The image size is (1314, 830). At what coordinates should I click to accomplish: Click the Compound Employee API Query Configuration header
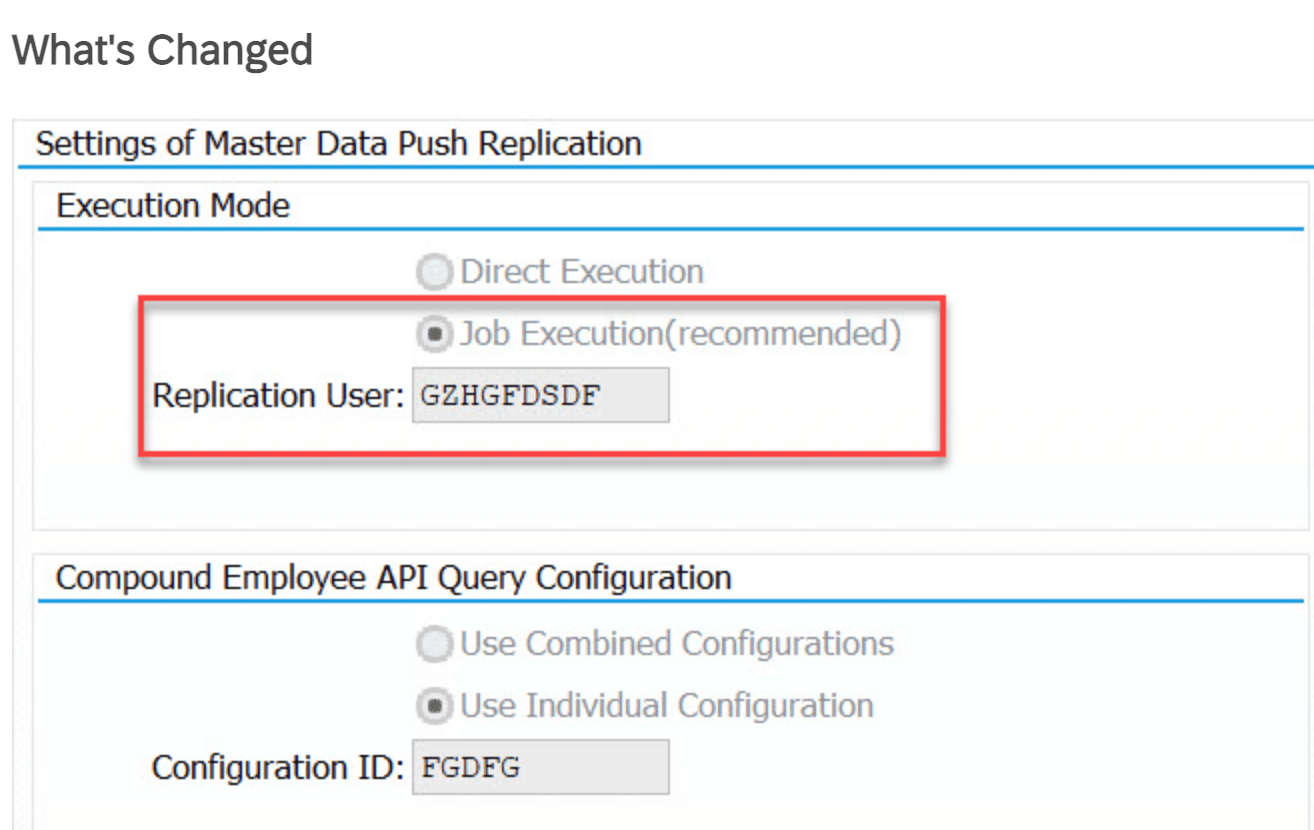[393, 578]
